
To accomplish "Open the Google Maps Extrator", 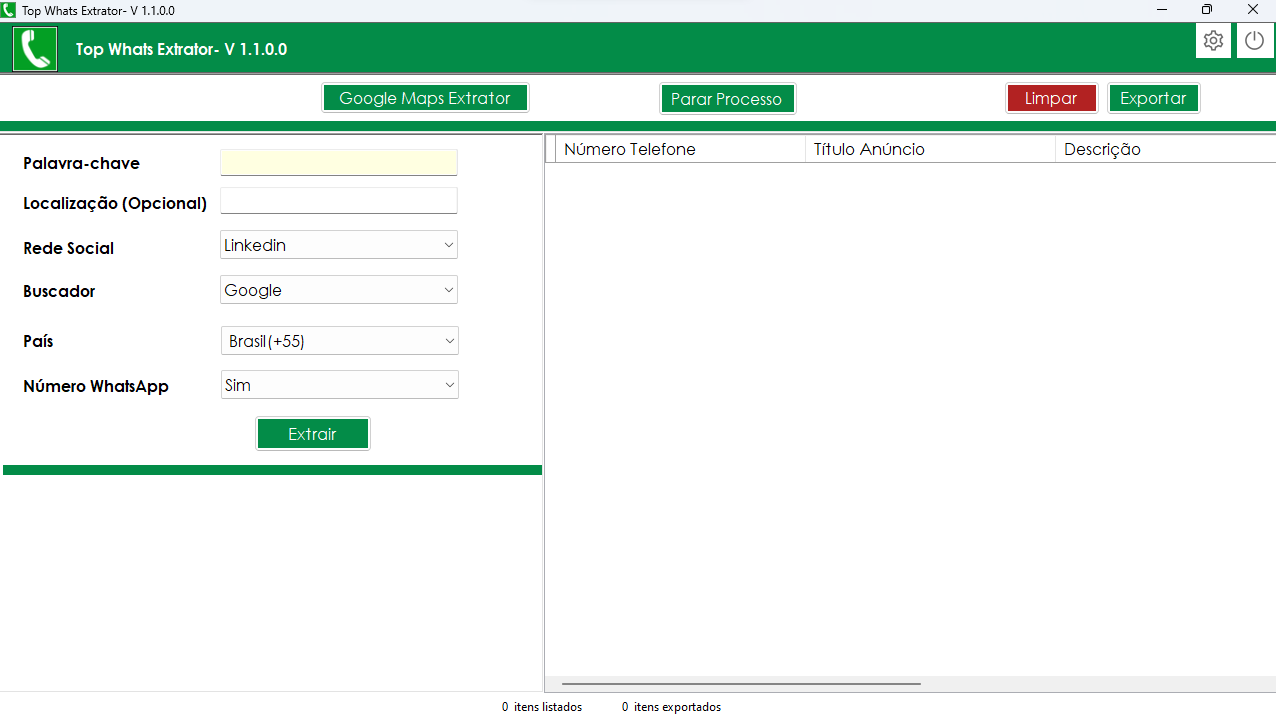I will point(425,98).
